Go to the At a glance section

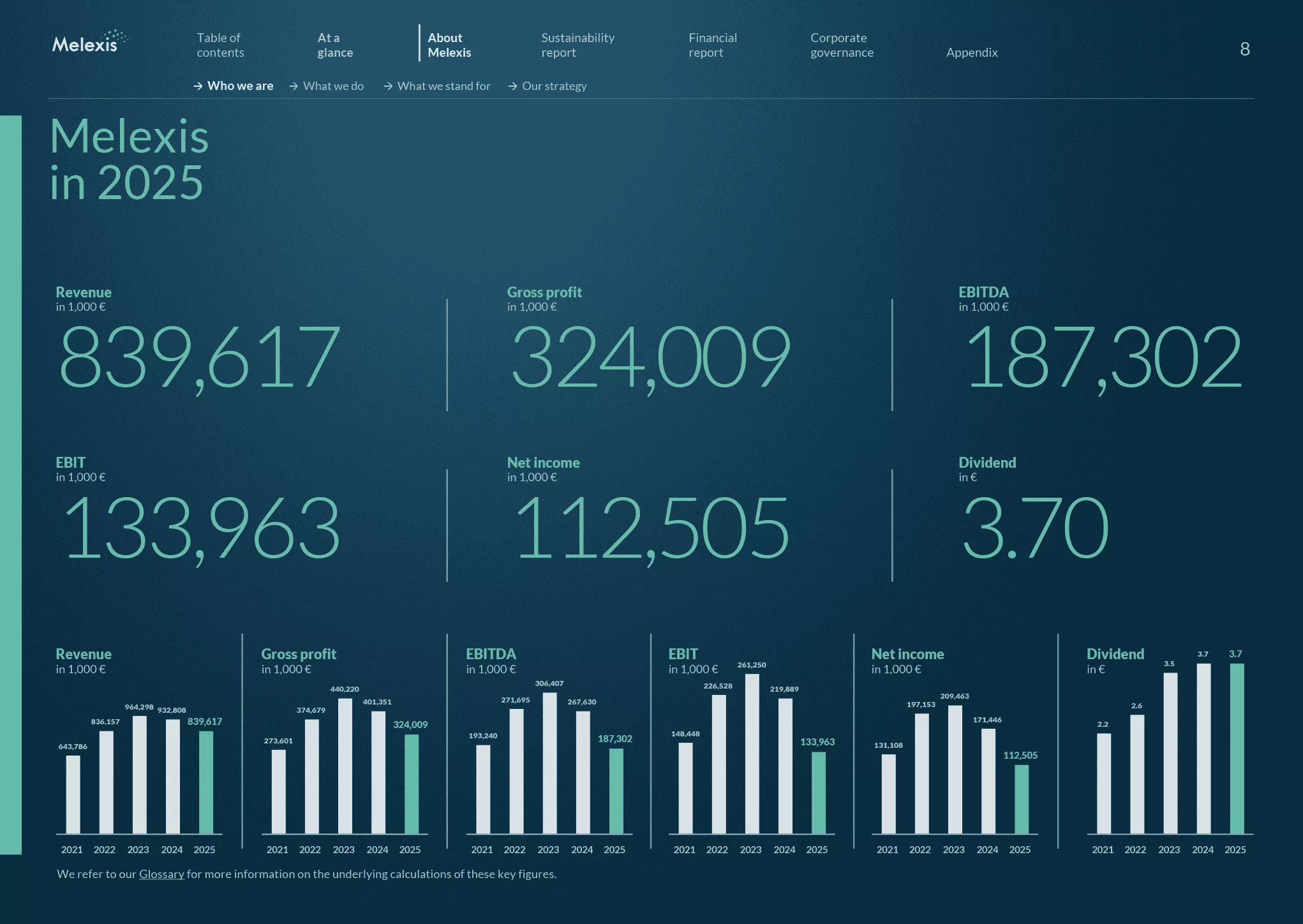click(x=335, y=45)
